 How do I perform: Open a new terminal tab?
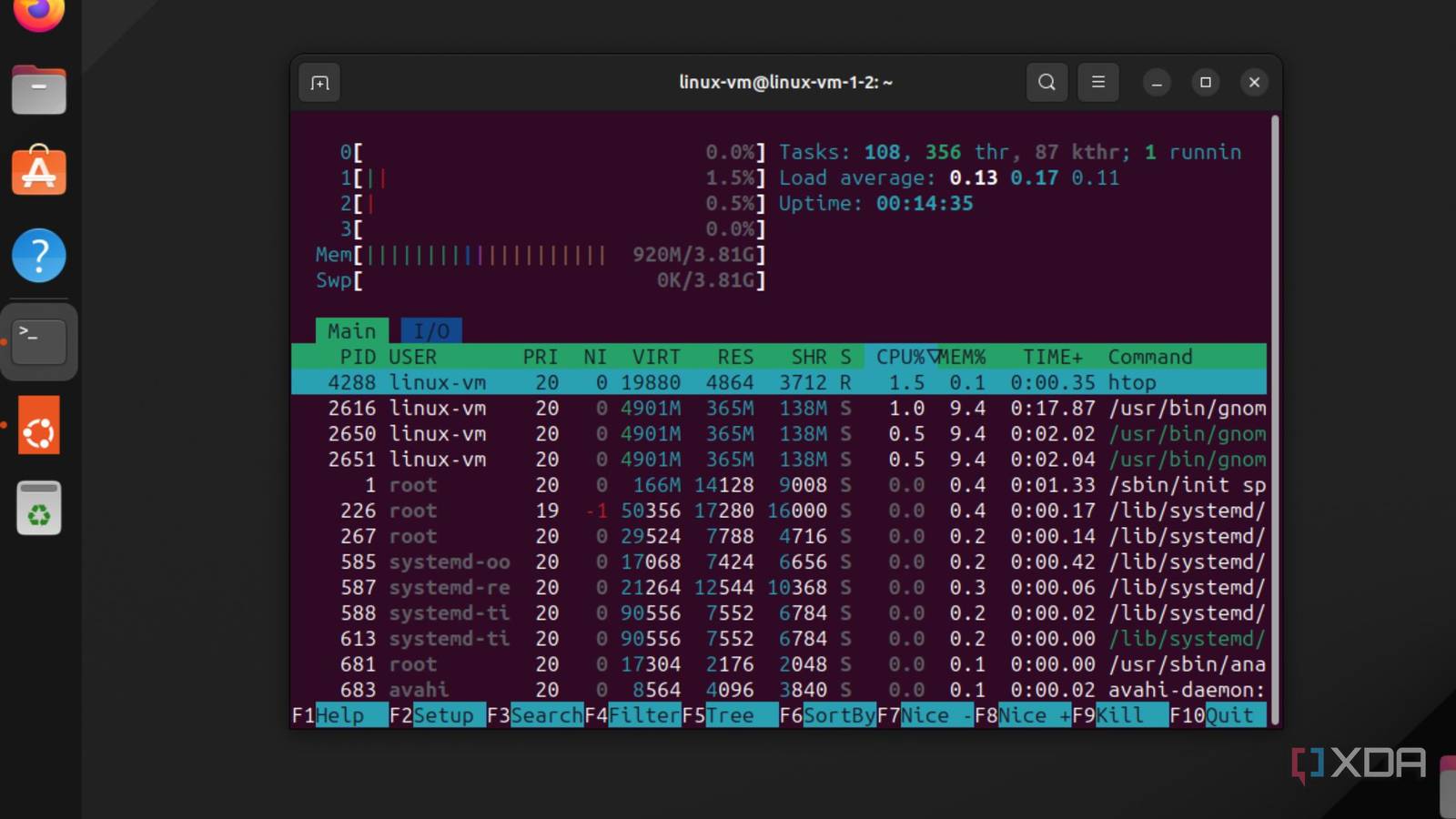click(319, 83)
